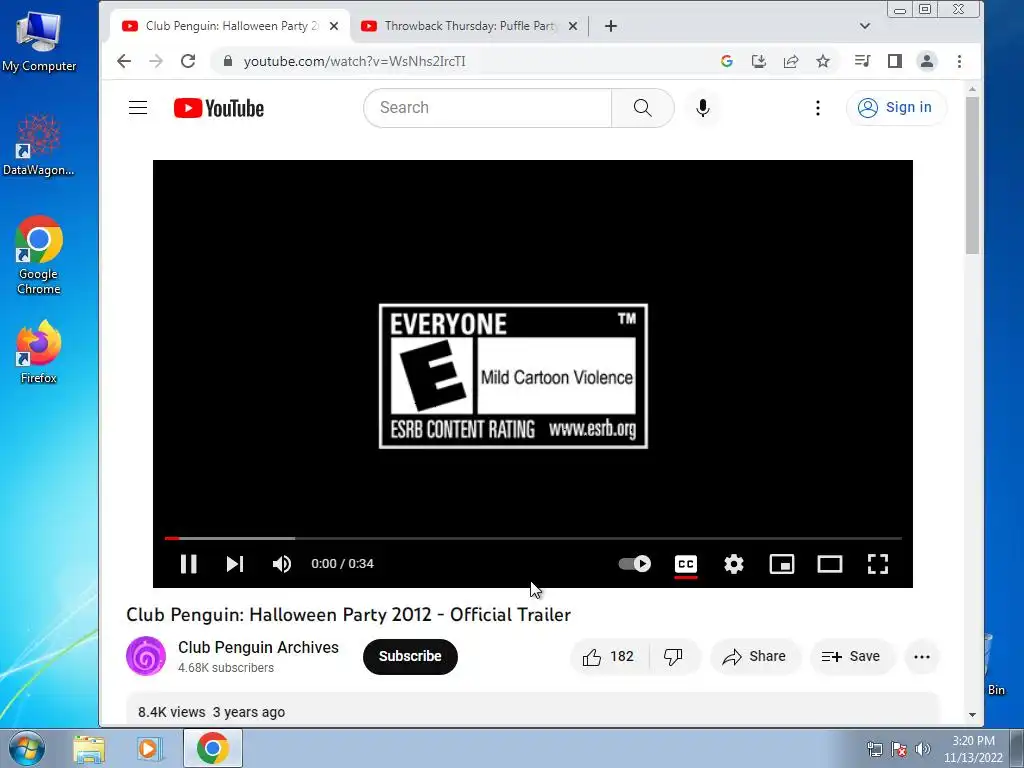The height and width of the screenshot is (768, 1024).
Task: Save video to playlist
Action: (x=851, y=656)
